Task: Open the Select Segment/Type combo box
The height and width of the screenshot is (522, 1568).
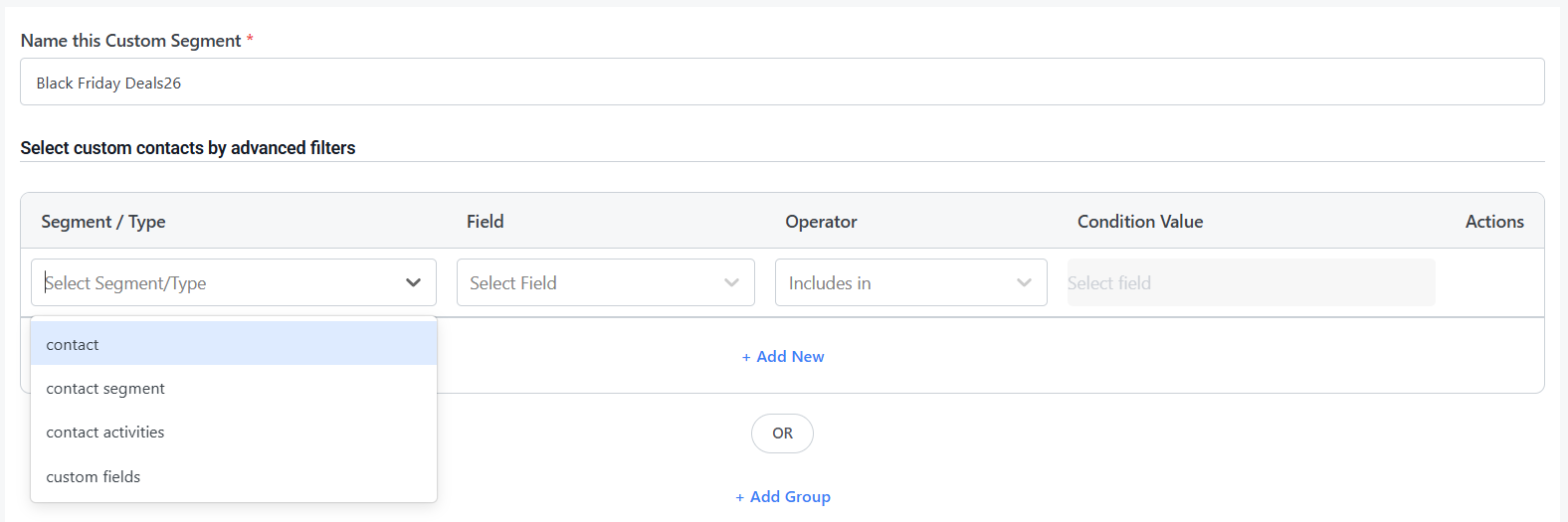Action: click(x=233, y=282)
